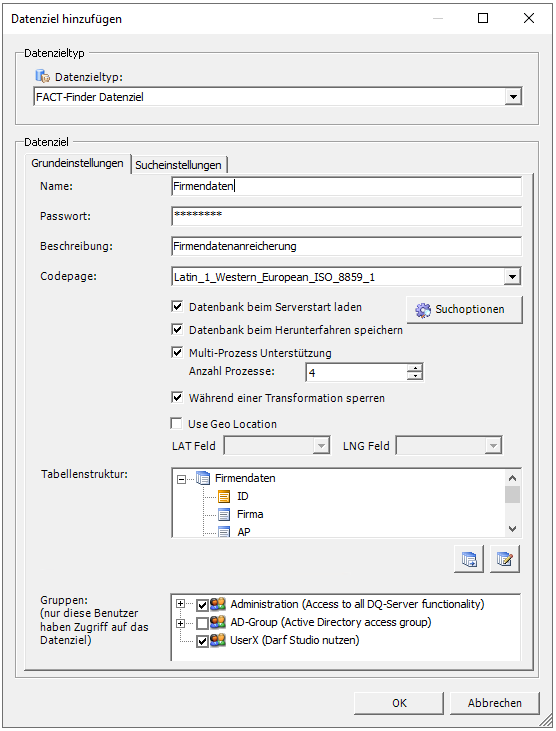Click the Datenzieltyp database icon
The height and width of the screenshot is (731, 556).
click(x=42, y=76)
